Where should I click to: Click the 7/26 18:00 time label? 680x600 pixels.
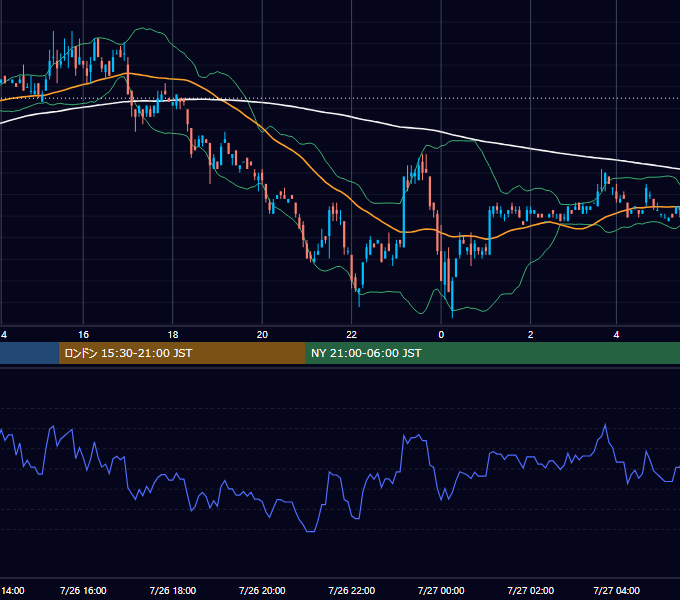click(x=173, y=590)
